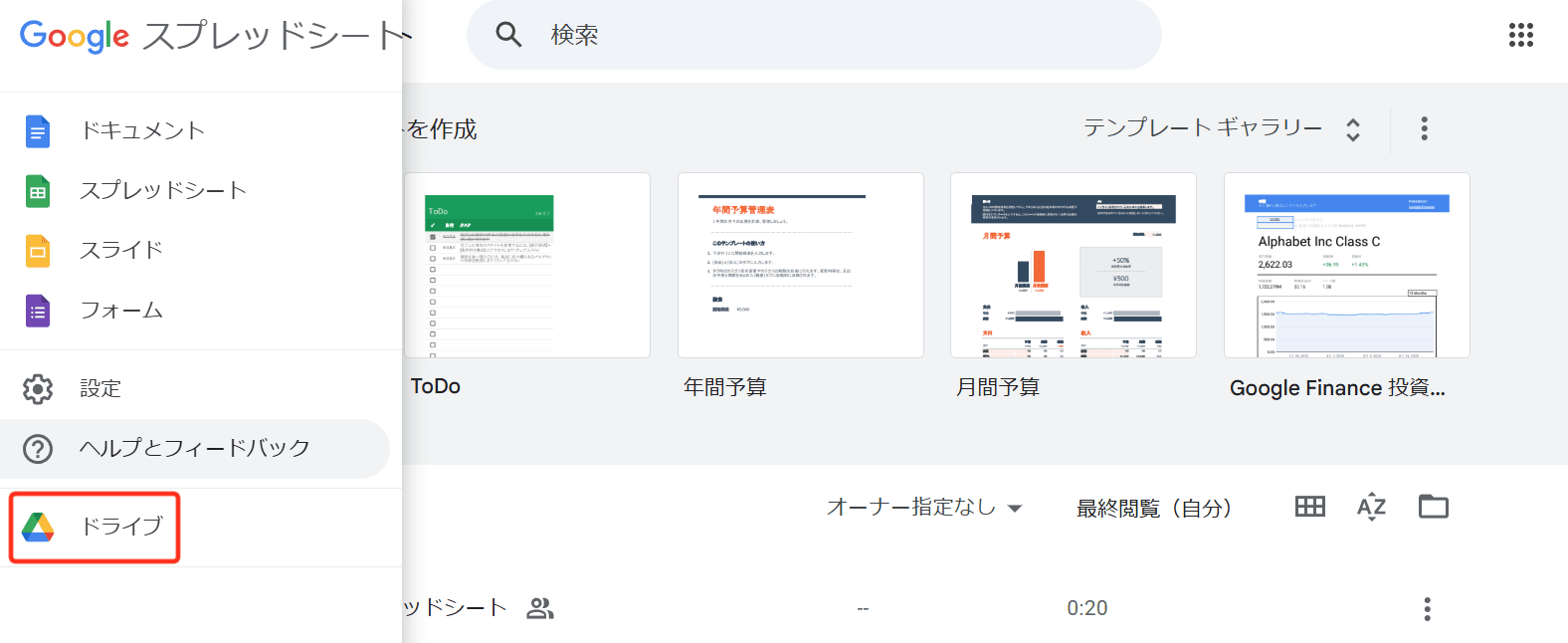Click the 最終閲覧（自分）column header
1568x643 pixels.
1154,509
